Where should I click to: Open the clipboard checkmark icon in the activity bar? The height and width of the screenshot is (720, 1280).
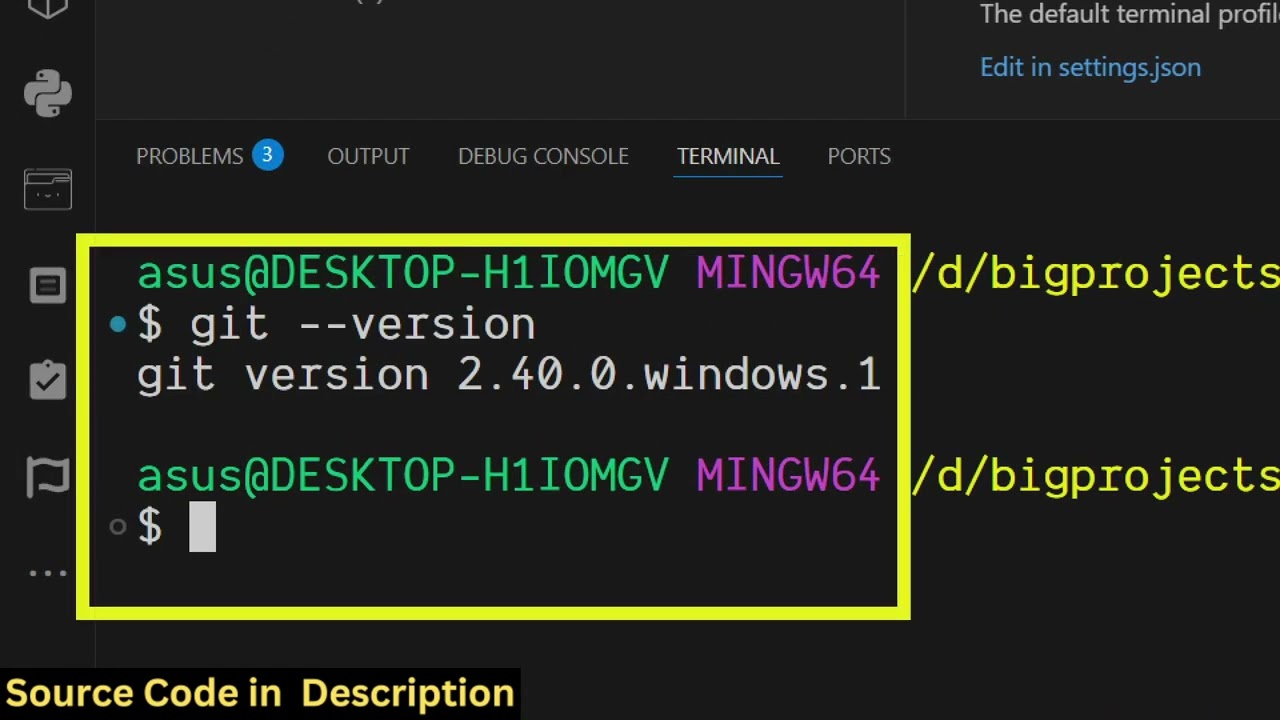[x=48, y=380]
